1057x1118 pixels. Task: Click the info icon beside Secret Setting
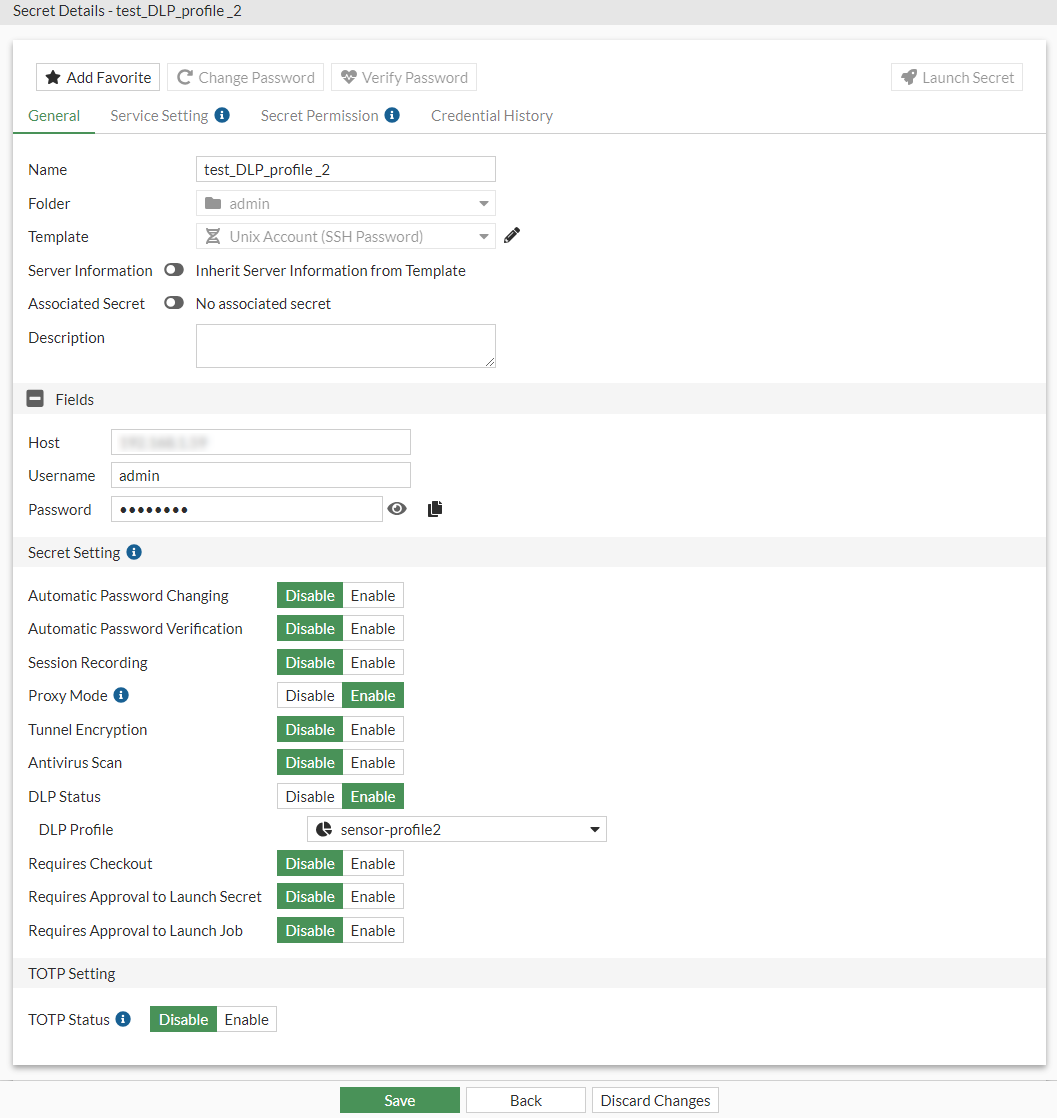point(133,551)
